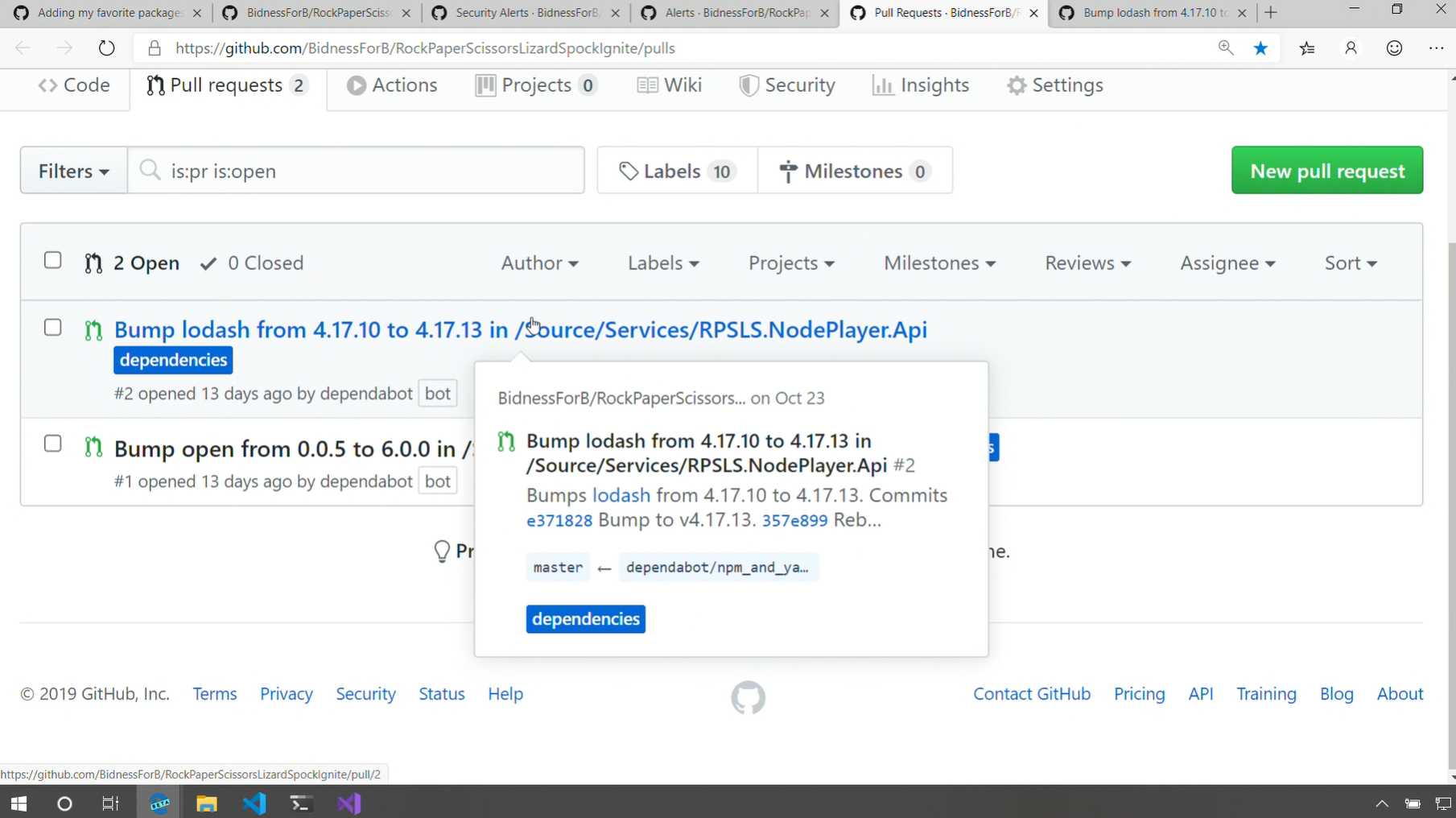
Task: Click the pull request search field
Action: click(x=356, y=171)
